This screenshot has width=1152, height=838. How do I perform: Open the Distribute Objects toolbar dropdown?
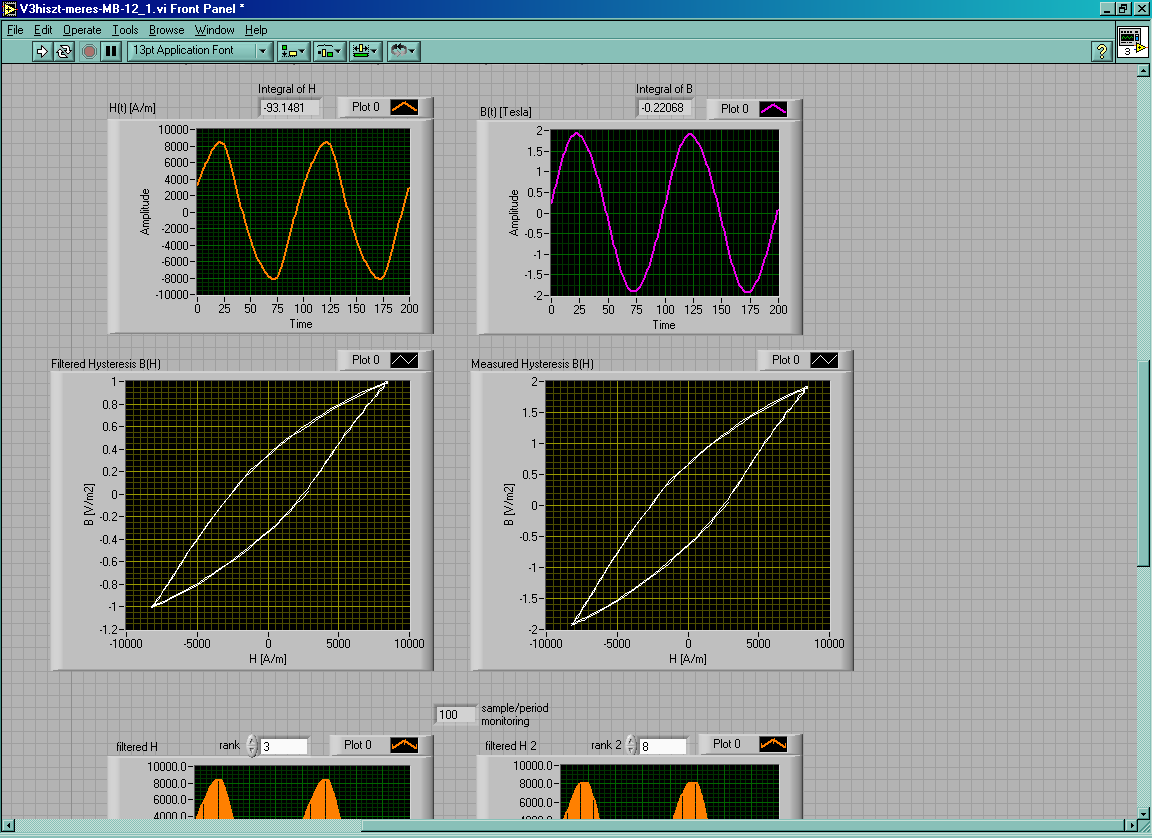click(329, 51)
